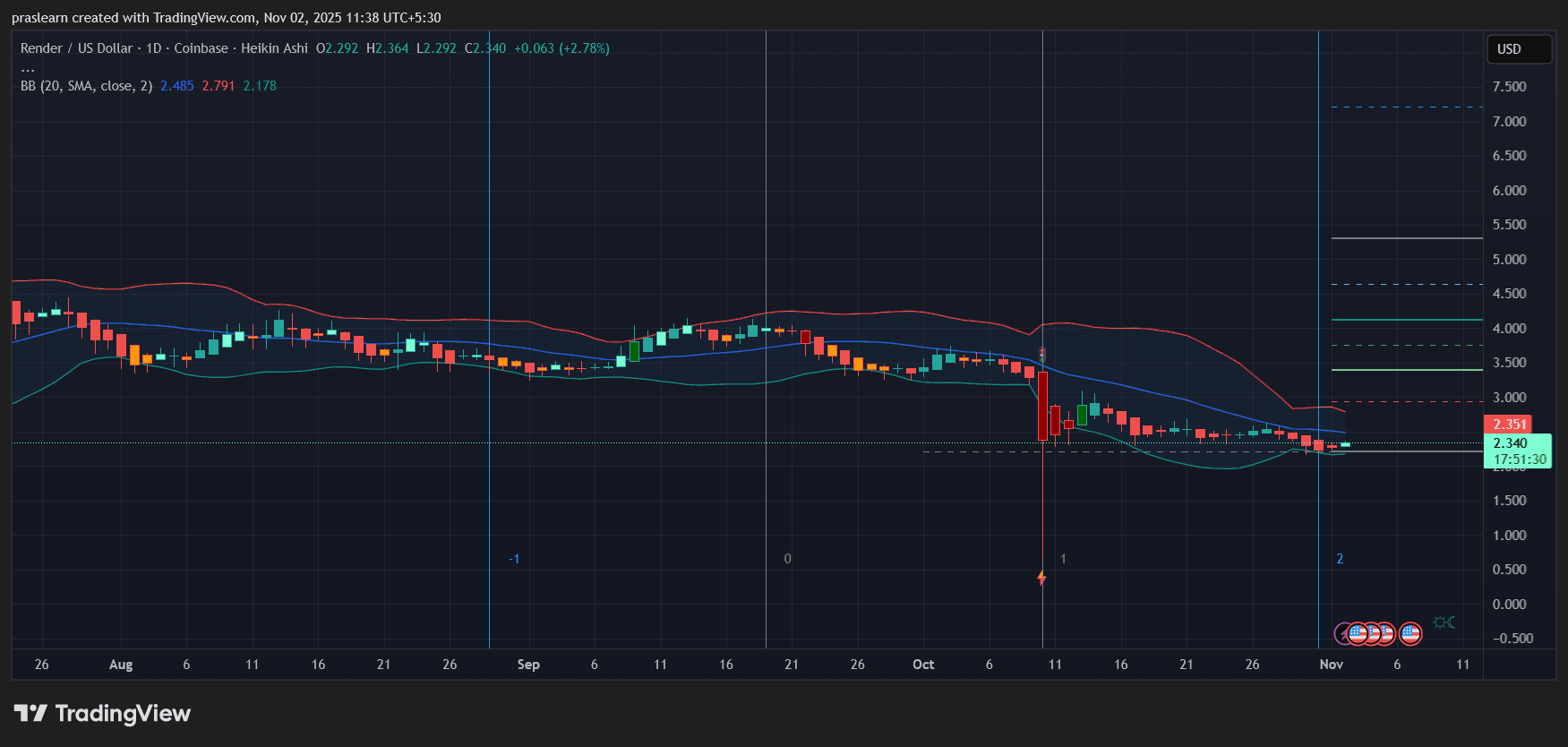This screenshot has width=1568, height=747.
Task: Click the TradingView logo
Action: point(30,713)
